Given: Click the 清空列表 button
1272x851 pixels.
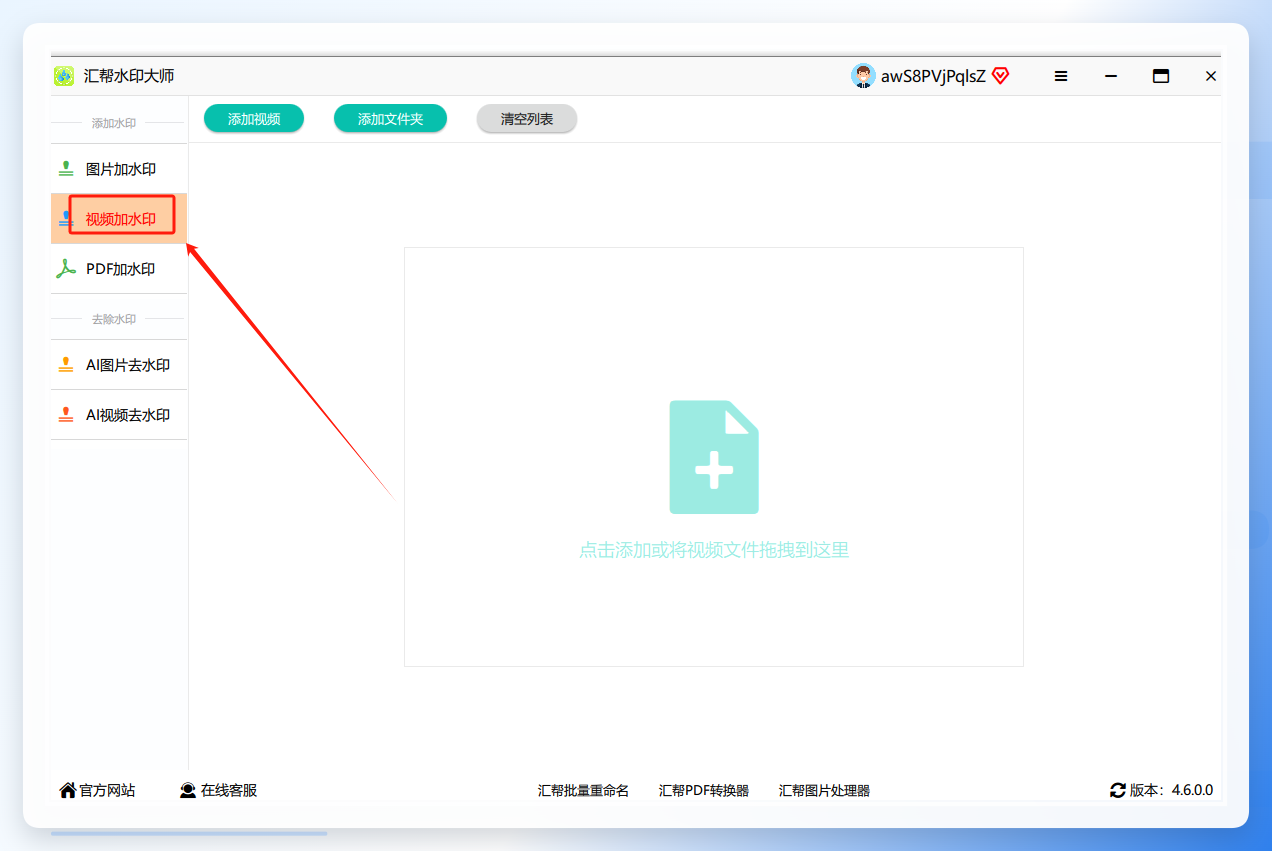Looking at the screenshot, I should (x=527, y=119).
